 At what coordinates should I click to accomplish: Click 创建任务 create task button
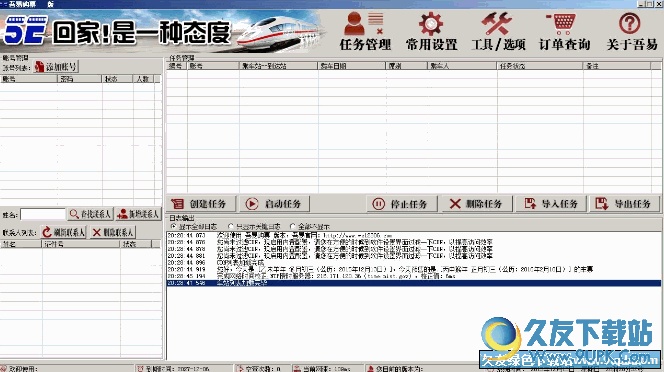click(x=201, y=204)
